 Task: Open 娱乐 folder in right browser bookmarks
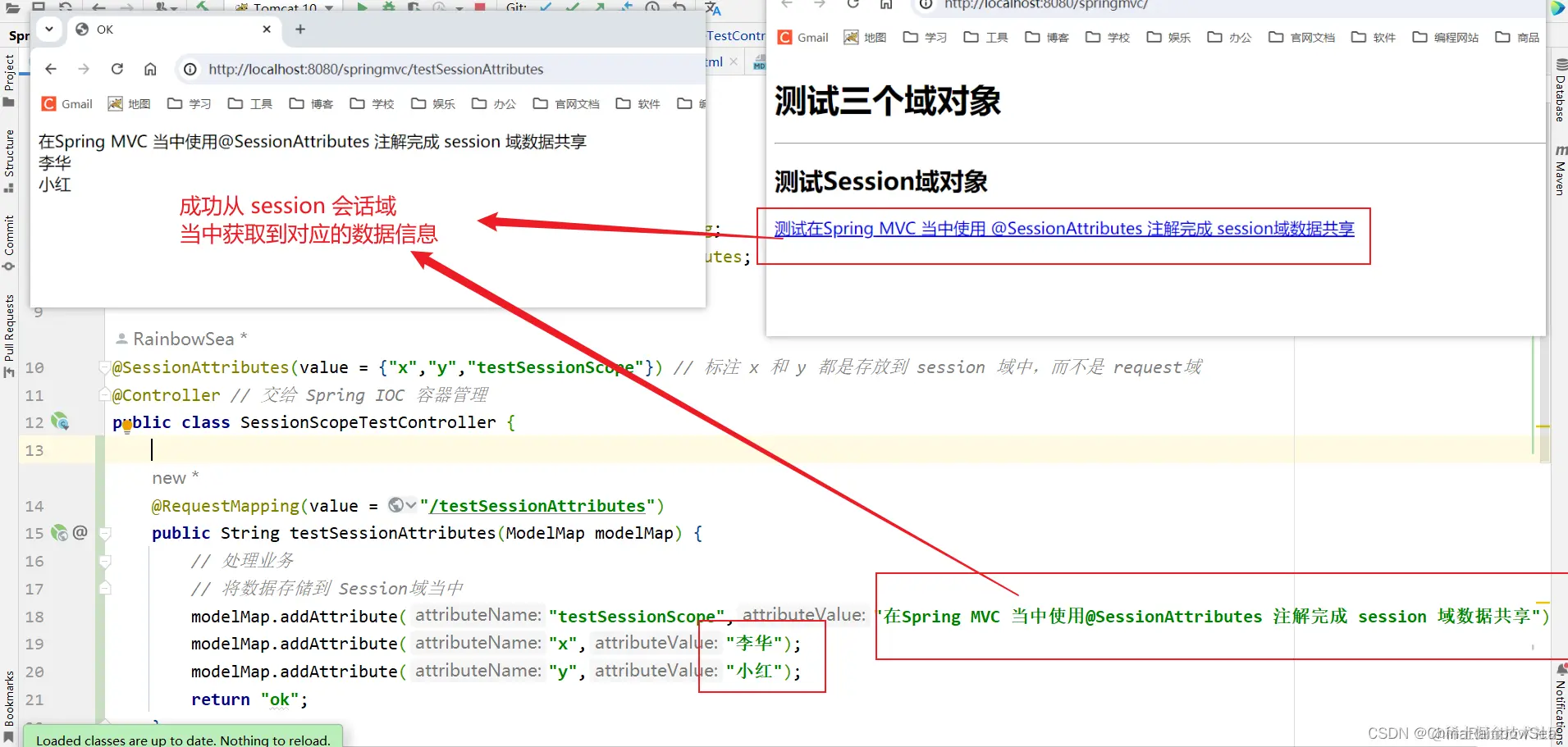pyautogui.click(x=1168, y=38)
